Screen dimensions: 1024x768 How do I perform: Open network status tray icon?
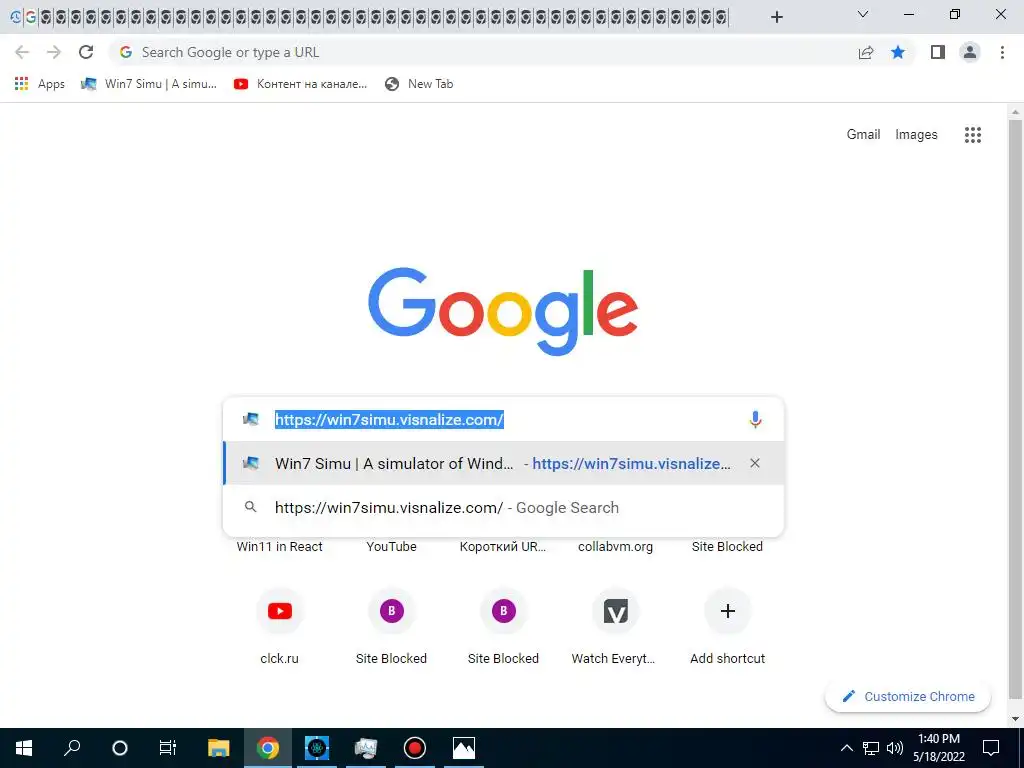click(x=871, y=748)
